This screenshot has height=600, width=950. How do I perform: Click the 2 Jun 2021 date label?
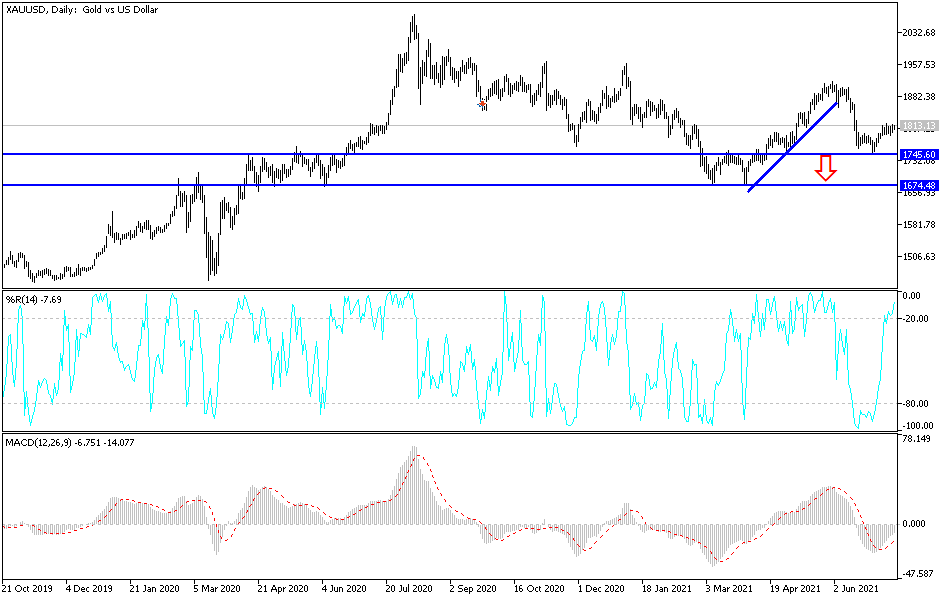point(856,588)
